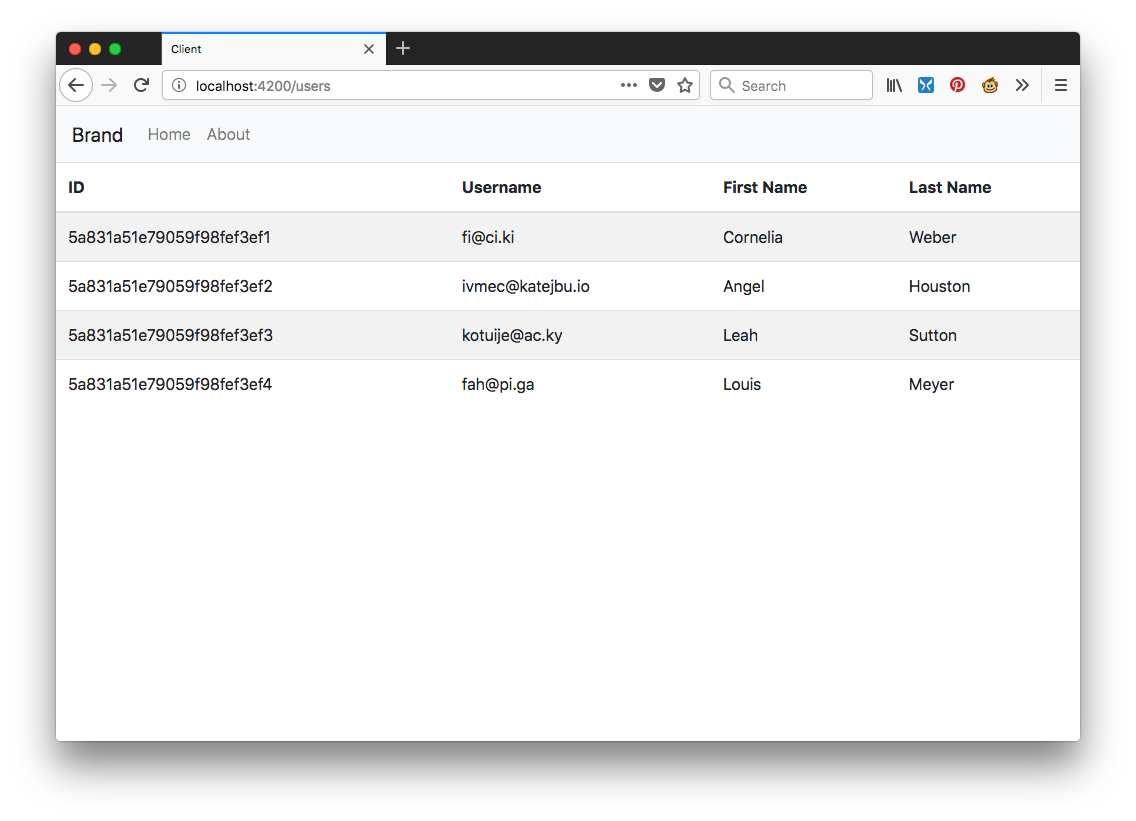Focus the browser Search field
Screen dimensions: 1136x821
[x=800, y=86]
